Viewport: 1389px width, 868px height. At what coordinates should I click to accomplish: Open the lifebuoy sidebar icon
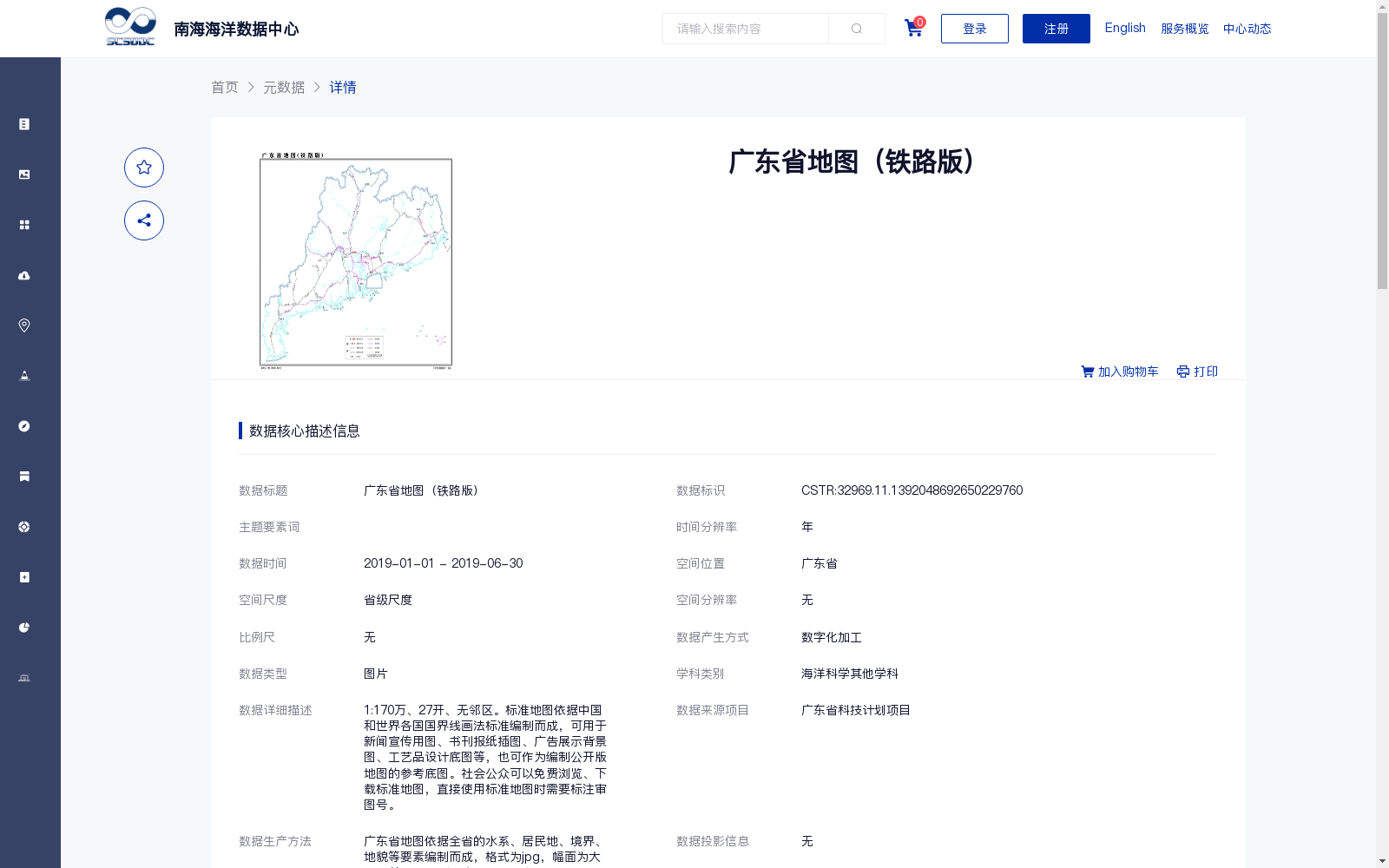[x=24, y=527]
